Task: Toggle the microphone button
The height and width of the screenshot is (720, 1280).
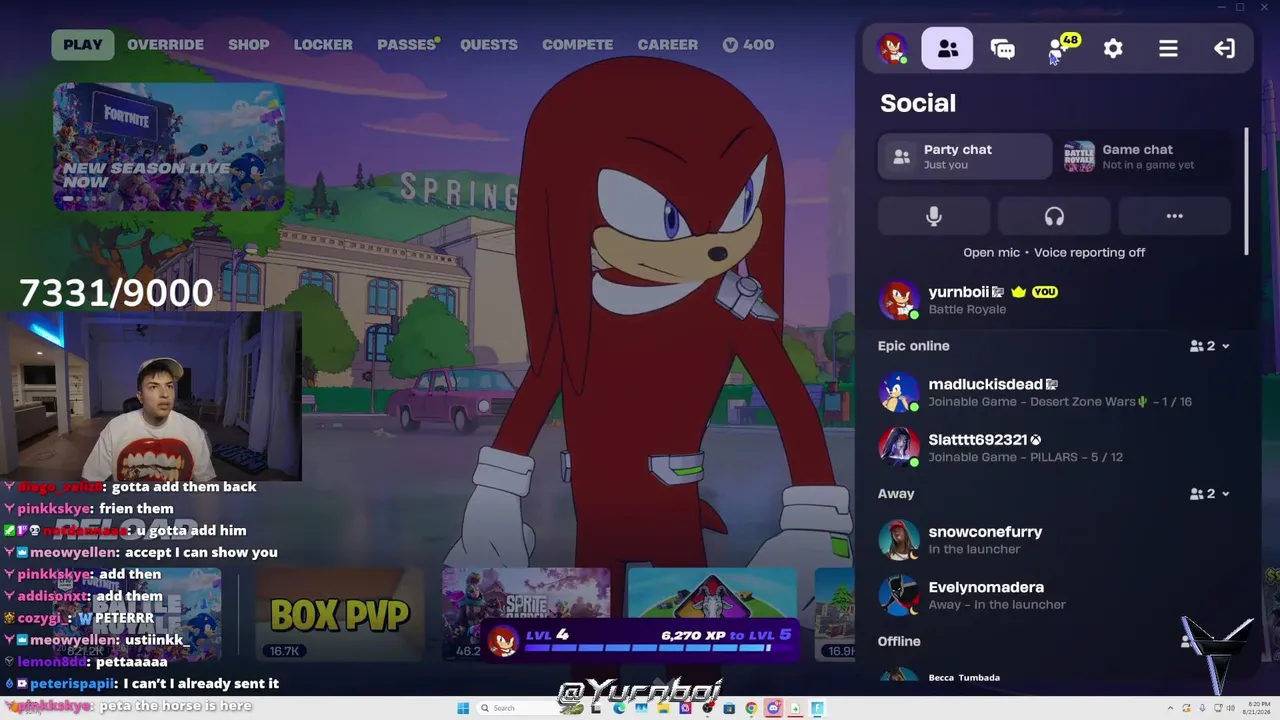Action: coord(934,216)
